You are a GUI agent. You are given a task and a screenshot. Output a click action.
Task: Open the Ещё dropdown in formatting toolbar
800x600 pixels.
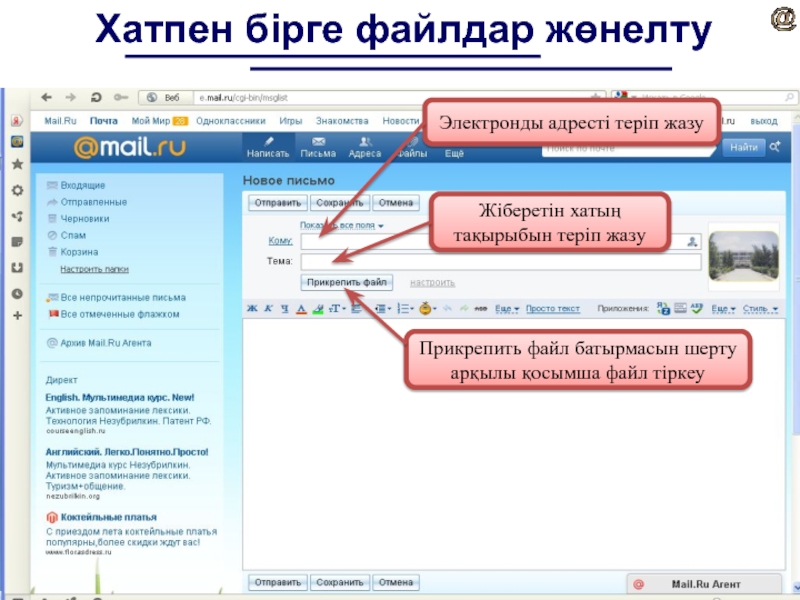[508, 308]
